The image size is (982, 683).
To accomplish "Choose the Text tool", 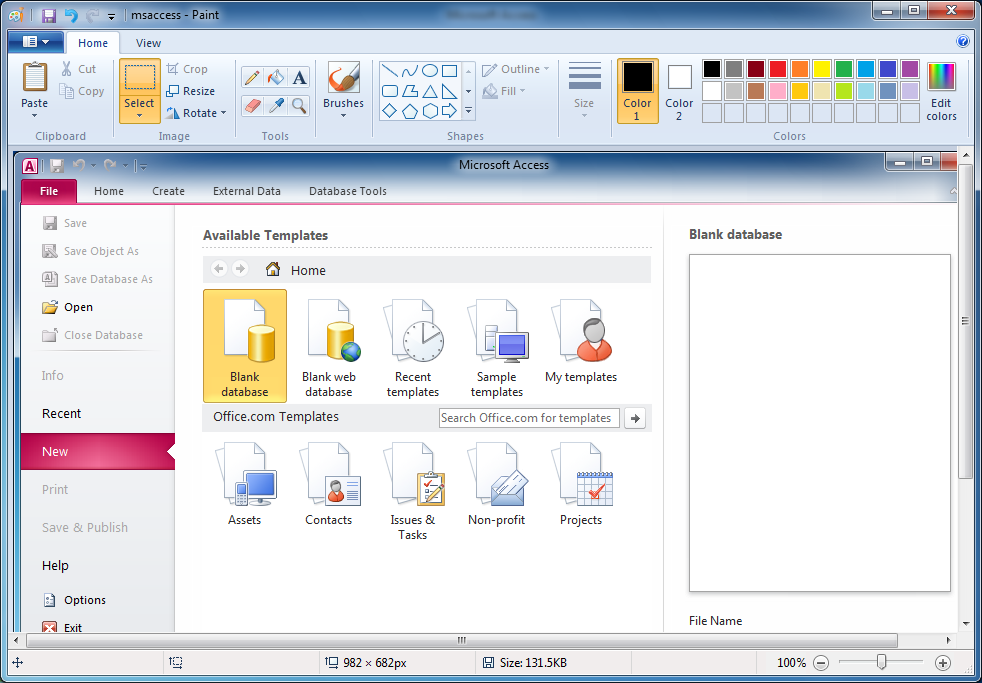I will pyautogui.click(x=299, y=78).
